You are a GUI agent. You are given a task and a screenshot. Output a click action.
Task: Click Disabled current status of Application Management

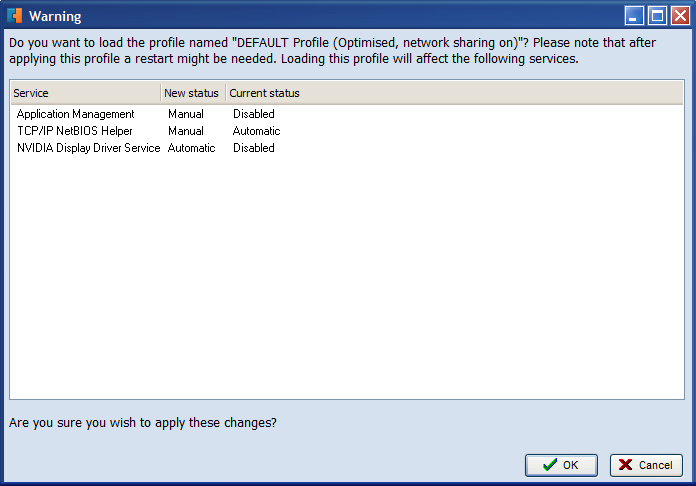coord(254,114)
